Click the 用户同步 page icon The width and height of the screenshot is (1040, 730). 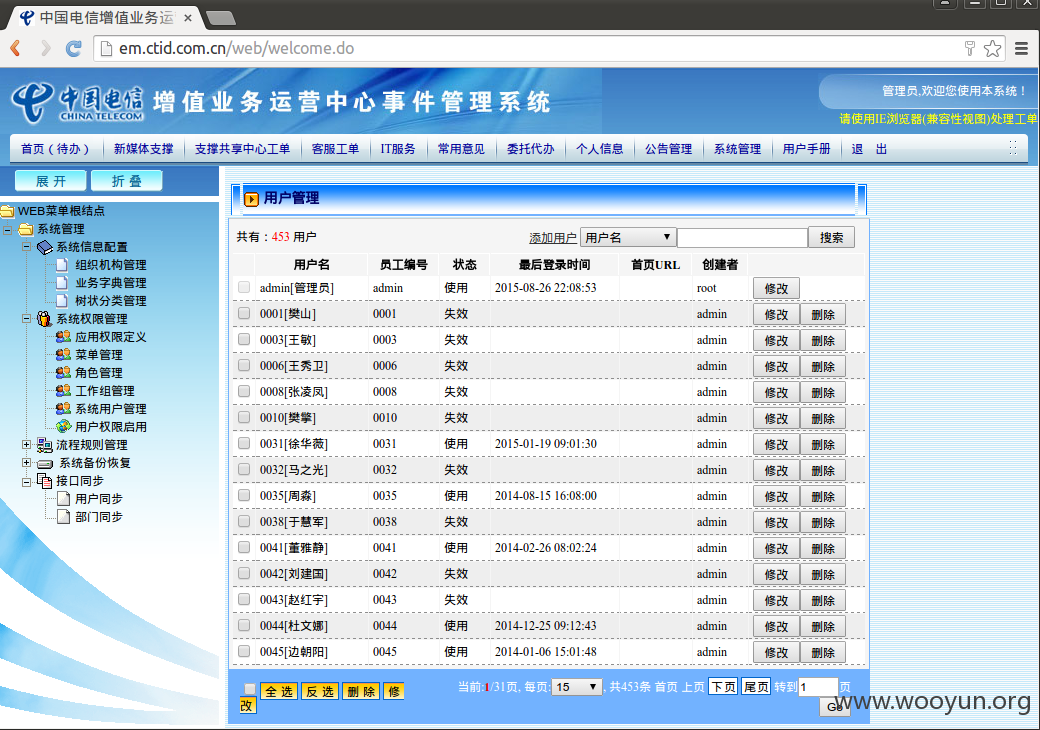click(63, 499)
